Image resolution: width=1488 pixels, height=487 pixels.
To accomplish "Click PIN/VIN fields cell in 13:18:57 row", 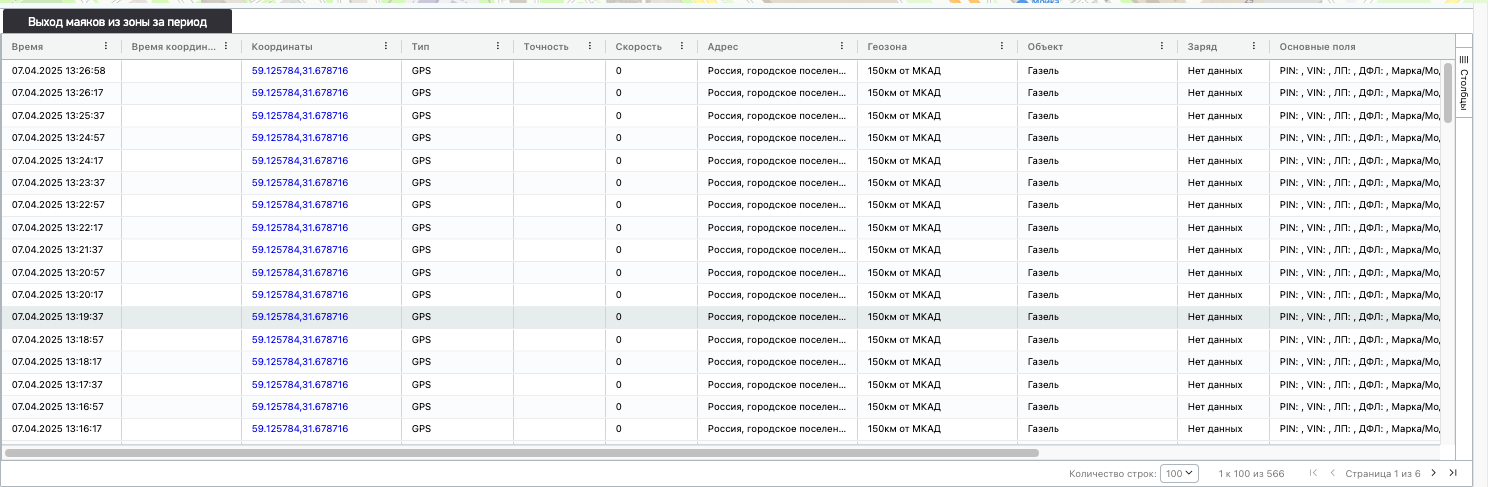I will click(1355, 339).
